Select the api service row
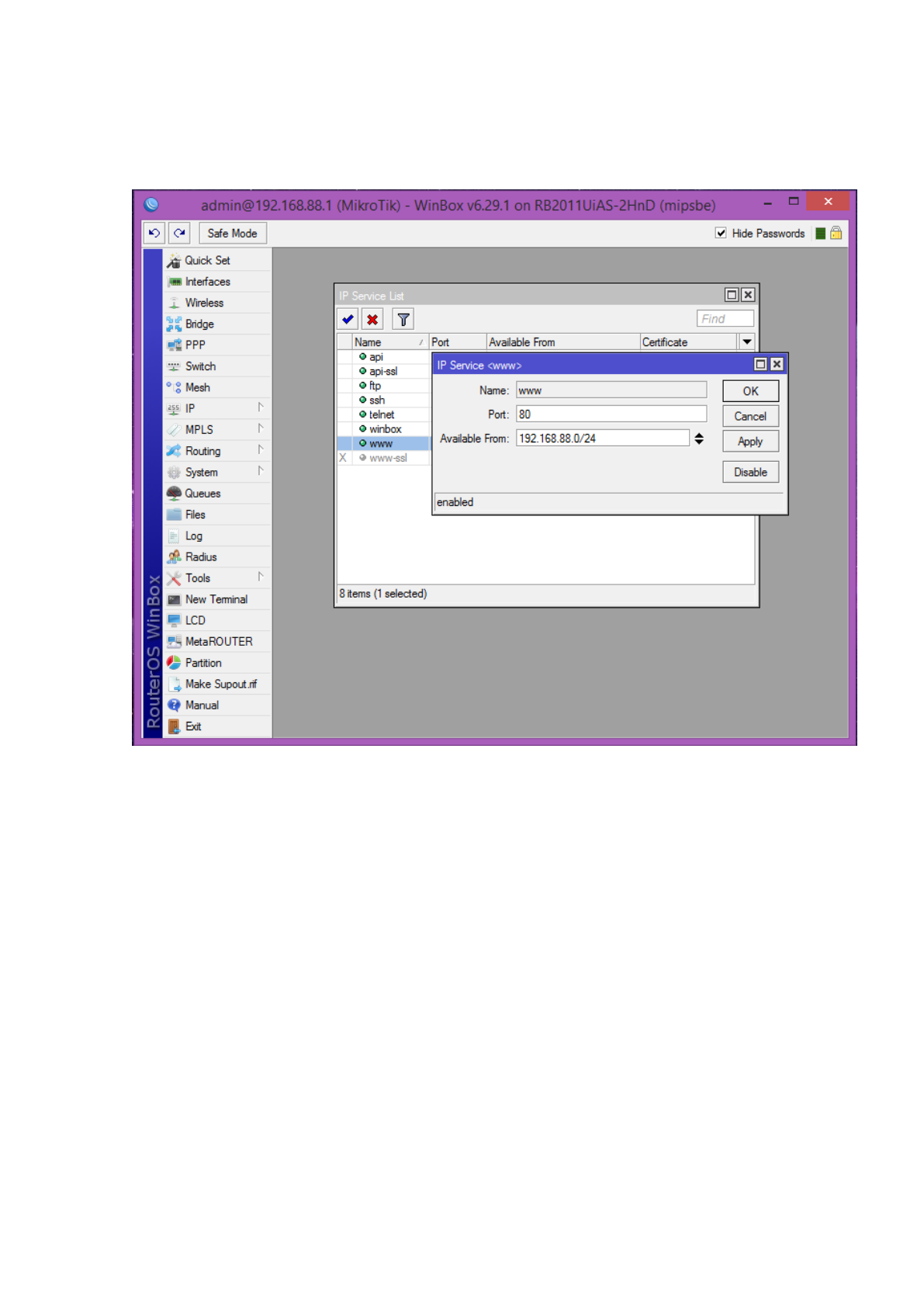The image size is (924, 1307). click(383, 357)
